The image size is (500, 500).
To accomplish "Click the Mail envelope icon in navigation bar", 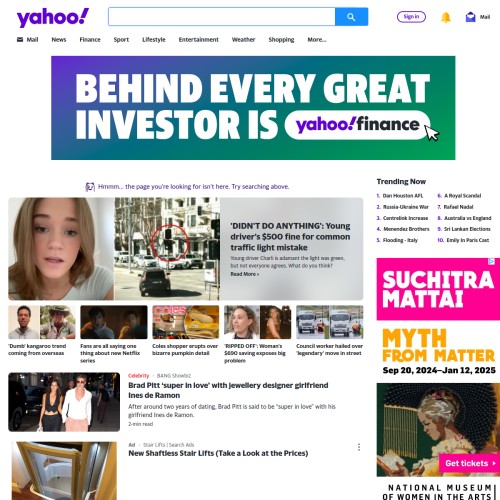I will click(x=20, y=40).
